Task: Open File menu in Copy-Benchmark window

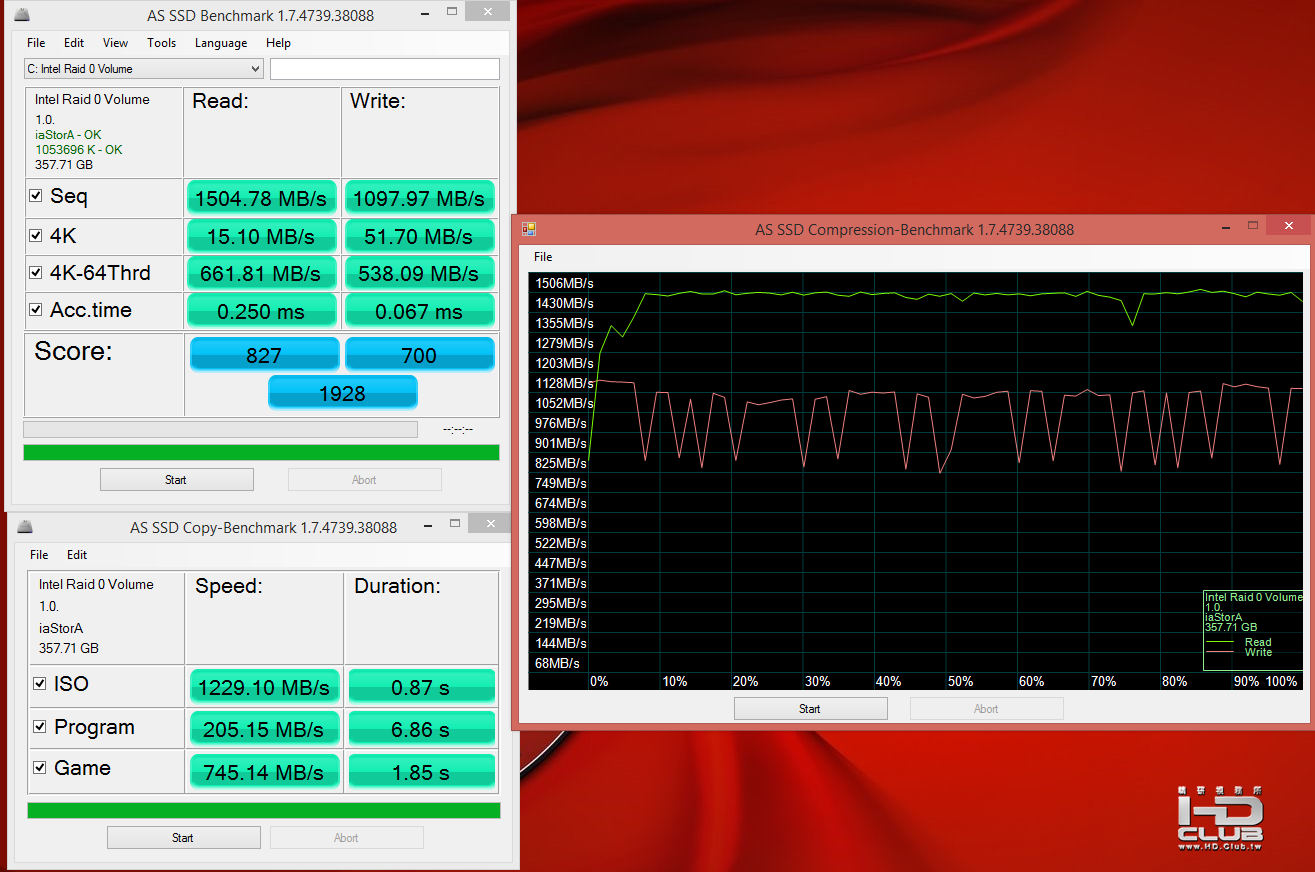Action: coord(39,555)
